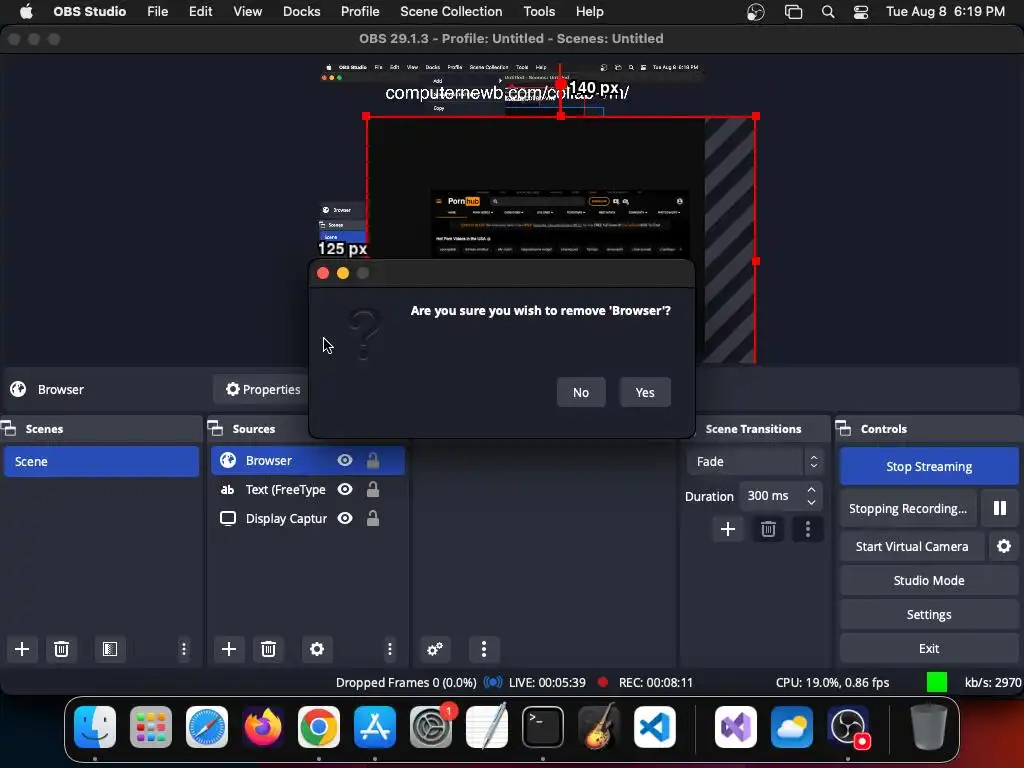Select the Display Capture source row
This screenshot has height=768, width=1024.
308,518
